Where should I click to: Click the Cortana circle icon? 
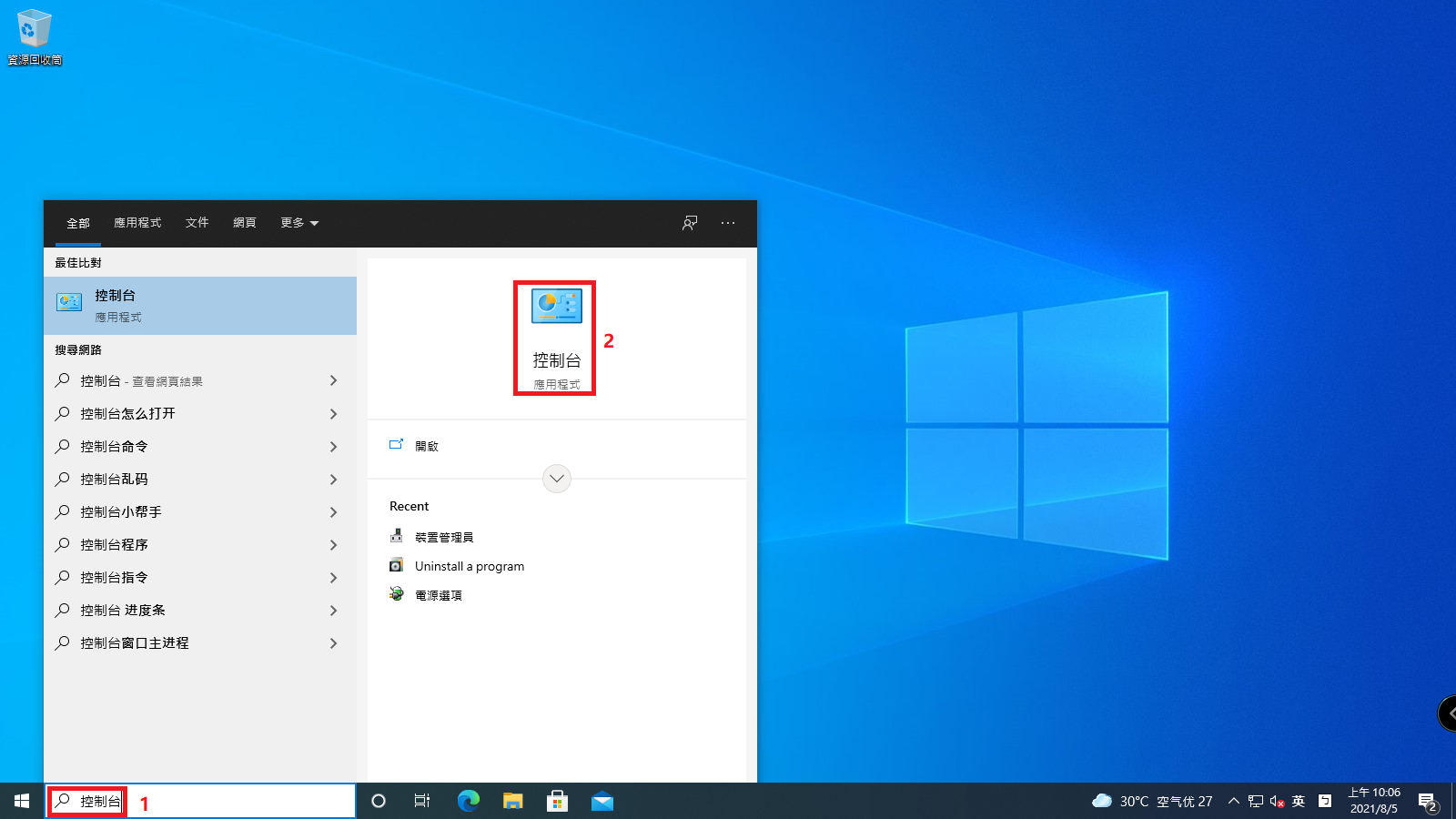click(x=379, y=801)
